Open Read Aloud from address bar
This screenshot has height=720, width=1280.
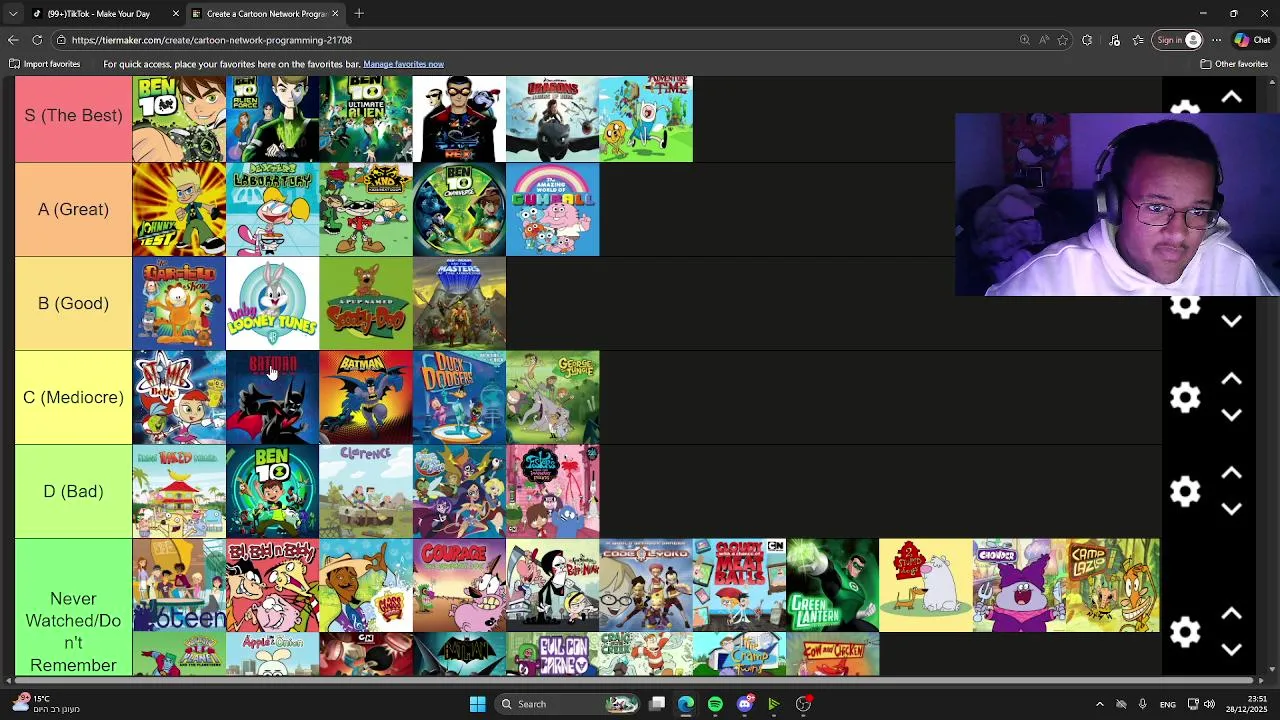click(1043, 40)
